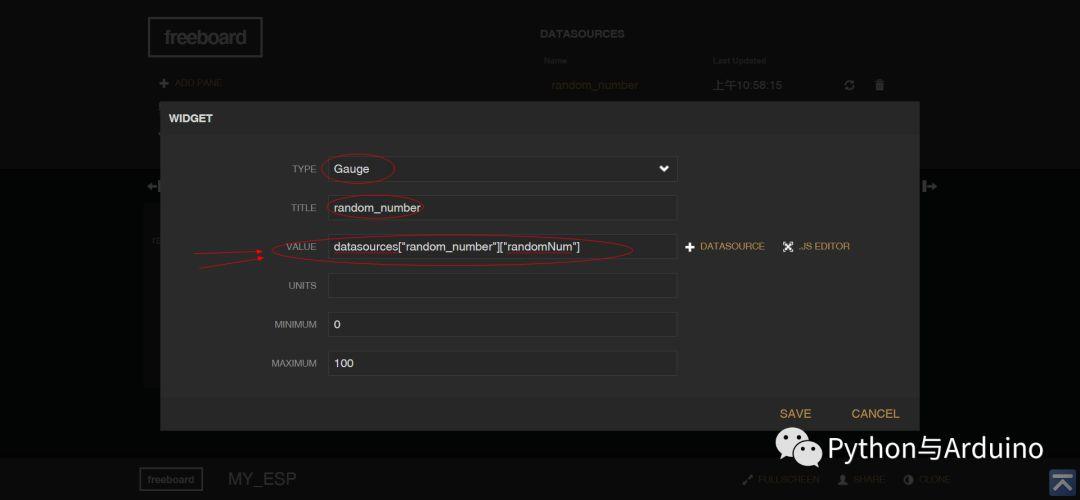Click the MINIMUM field showing 0

pyautogui.click(x=502, y=324)
